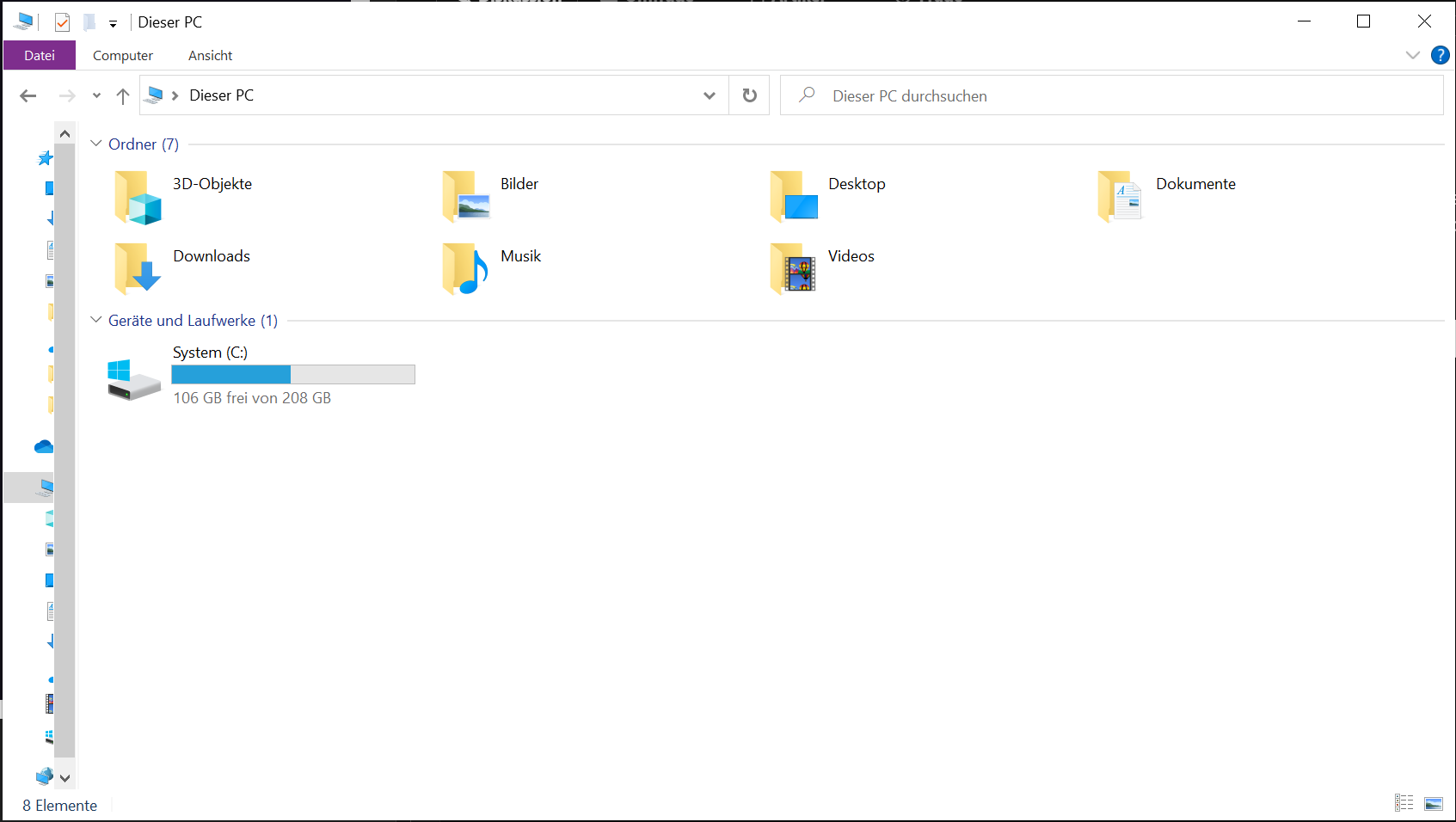
Task: Go up one level with the Up arrow
Action: click(x=123, y=95)
